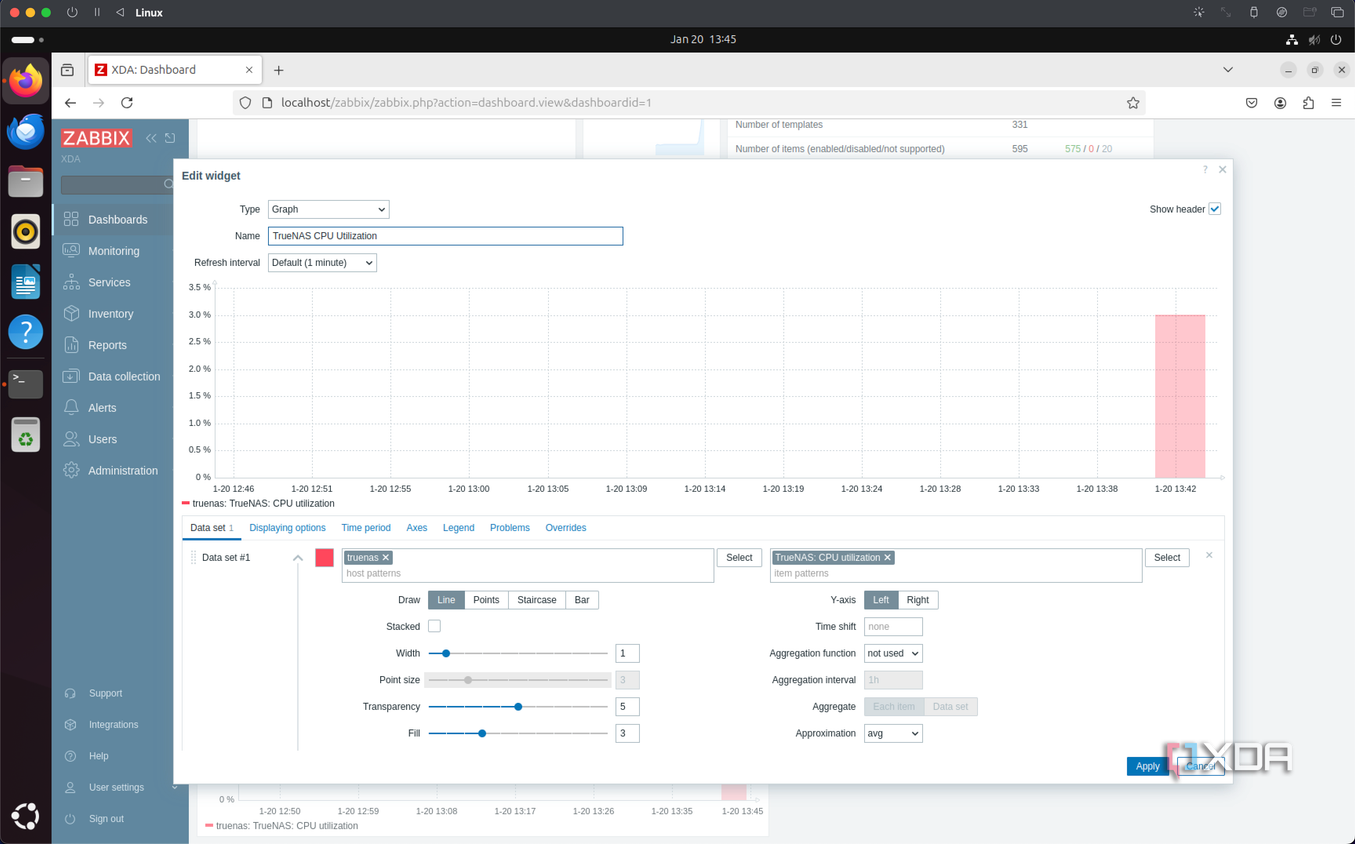Open the Reports section

click(x=107, y=345)
